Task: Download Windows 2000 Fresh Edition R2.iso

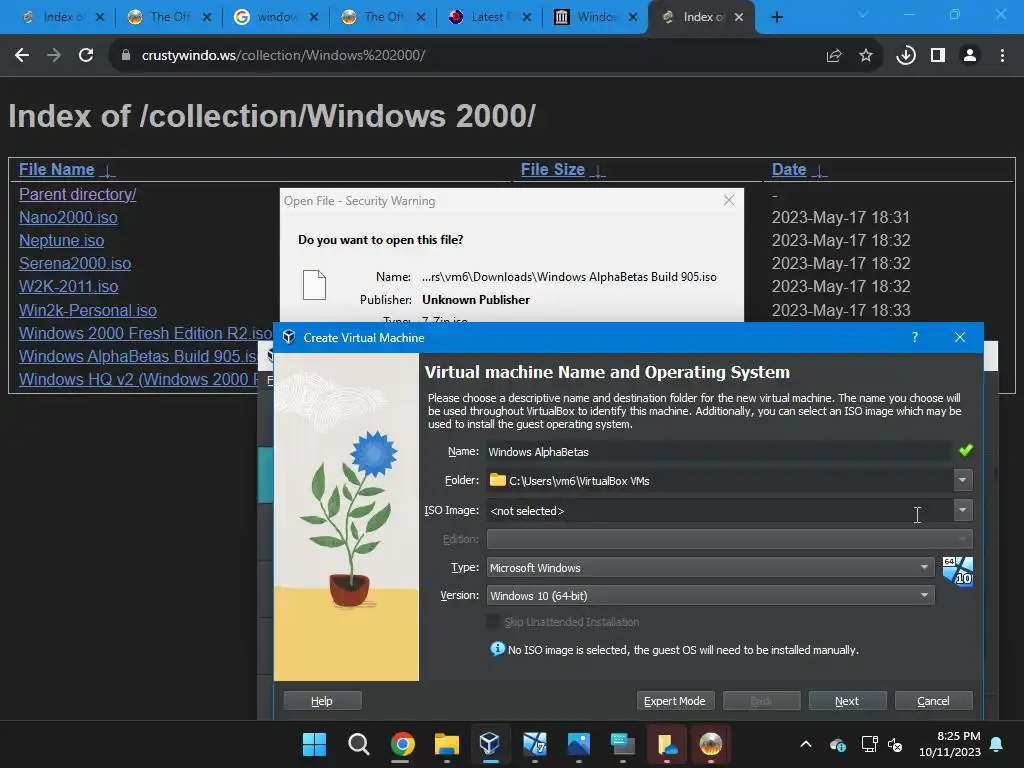Action: (145, 333)
